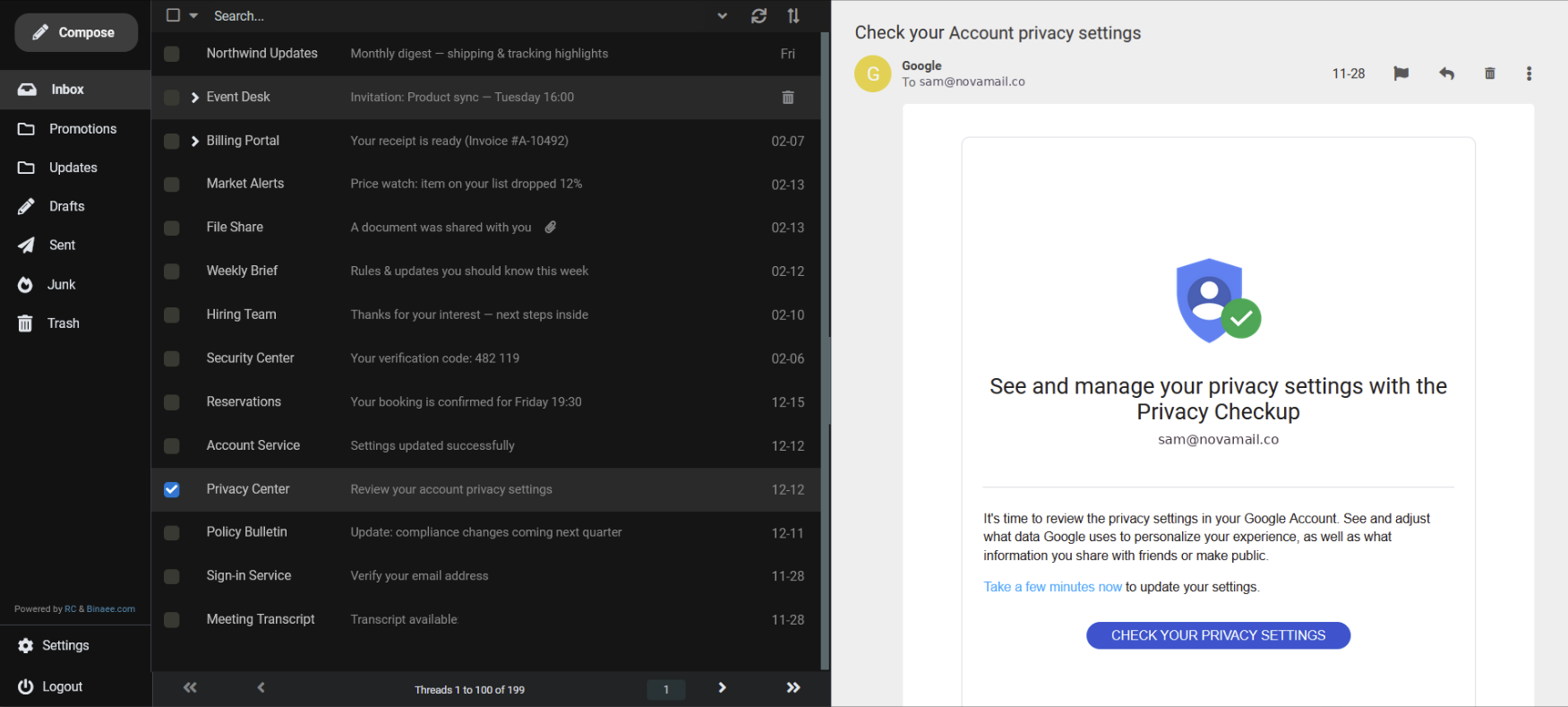The image size is (1568, 707).
Task: Go to next page of threads
Action: 722,688
